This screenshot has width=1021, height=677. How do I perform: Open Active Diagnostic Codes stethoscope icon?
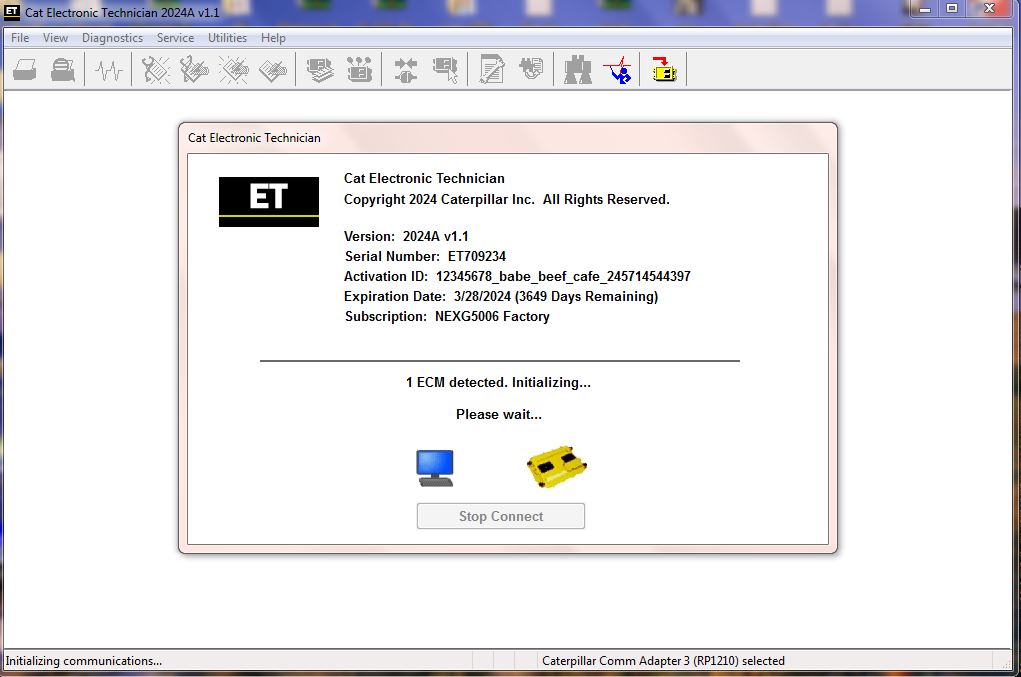pos(156,70)
